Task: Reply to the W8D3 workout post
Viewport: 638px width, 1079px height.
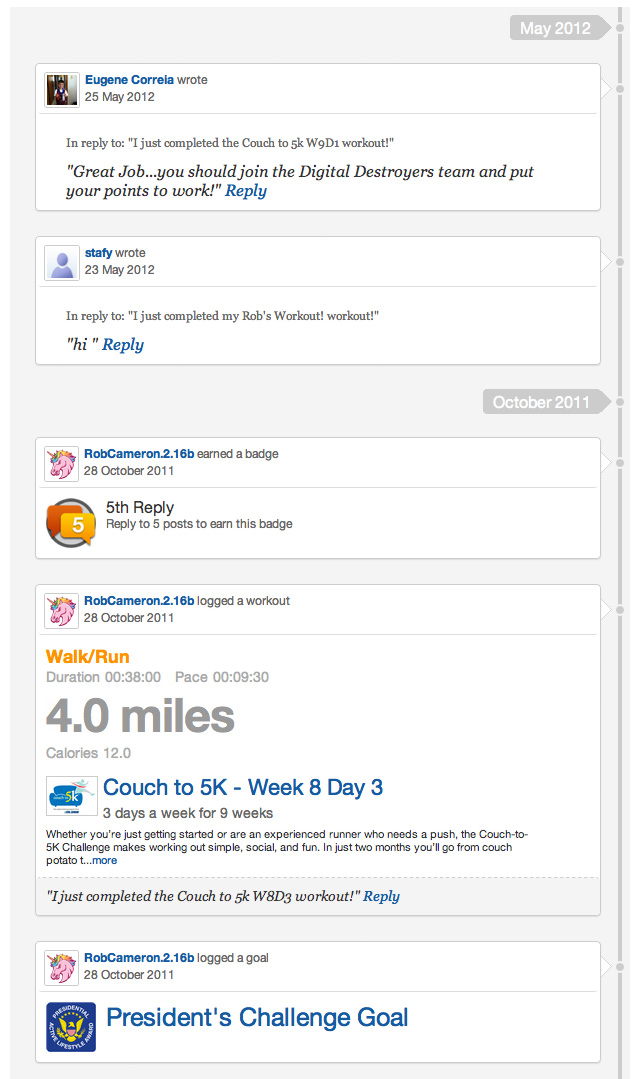Action: coord(381,896)
